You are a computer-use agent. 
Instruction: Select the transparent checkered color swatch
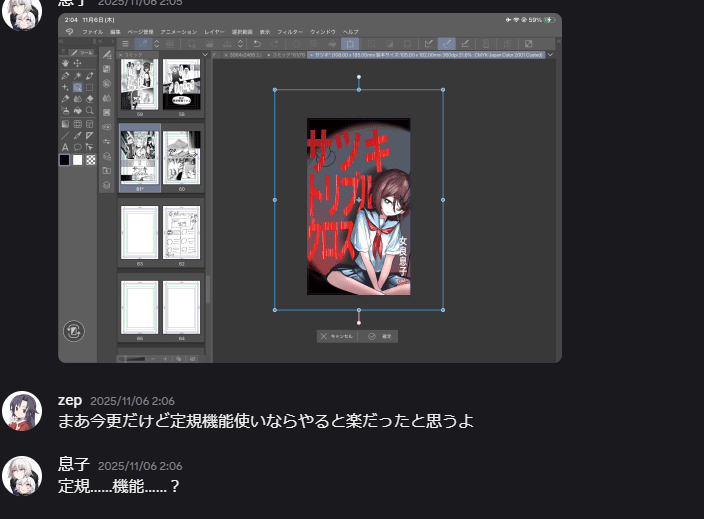coord(91,160)
